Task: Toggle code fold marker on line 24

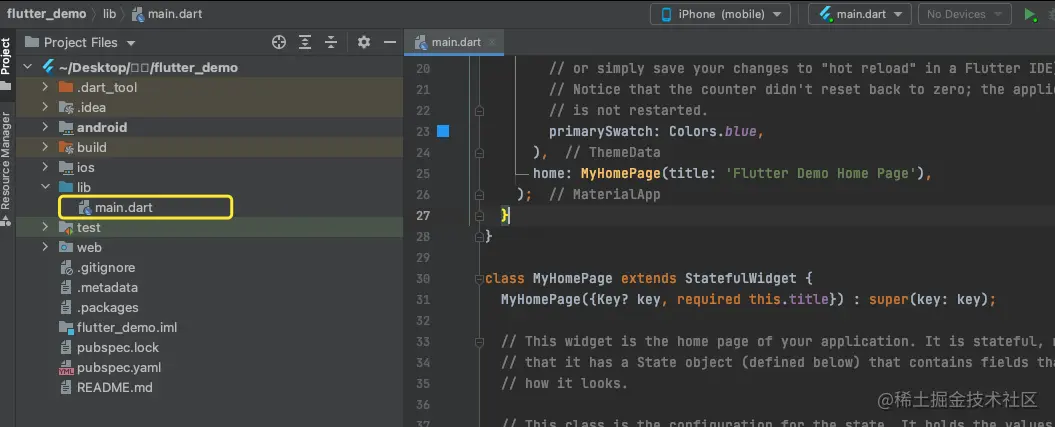Action: click(x=480, y=152)
